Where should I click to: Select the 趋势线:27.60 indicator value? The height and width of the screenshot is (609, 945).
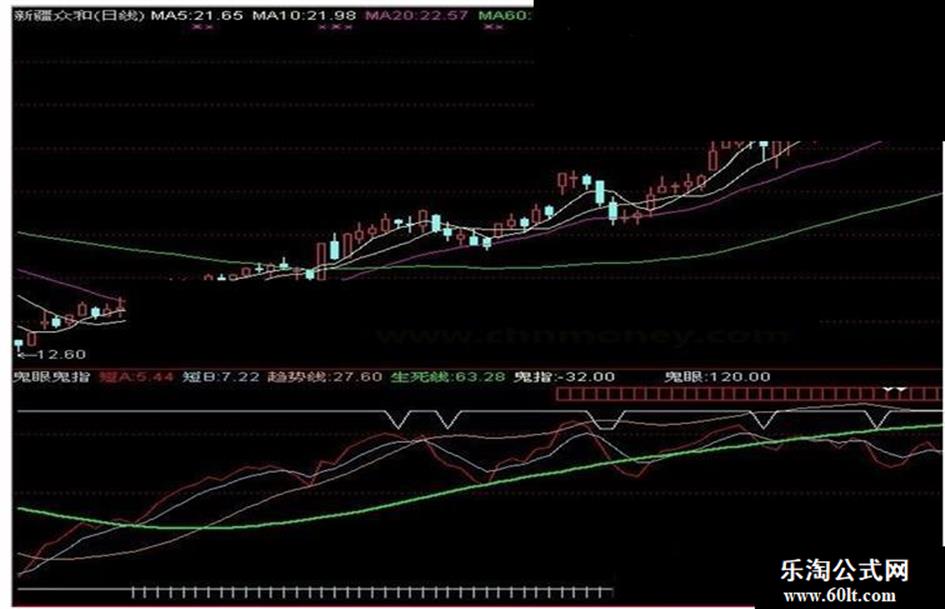325,377
